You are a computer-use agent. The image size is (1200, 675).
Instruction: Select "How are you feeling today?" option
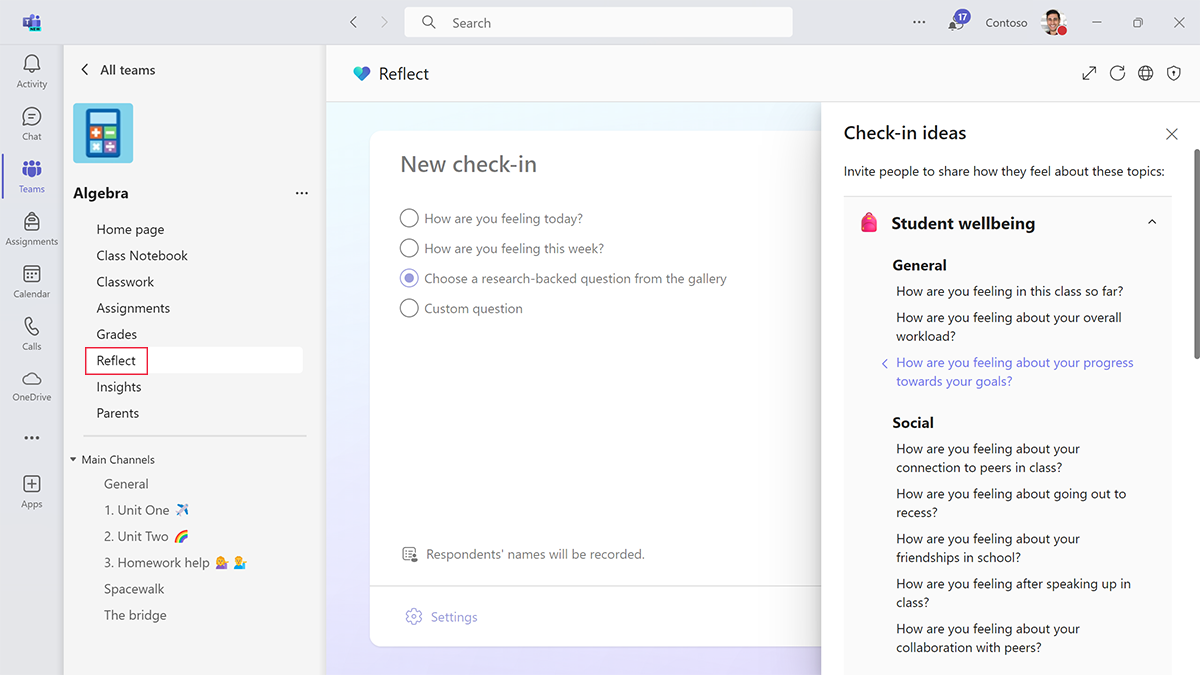pos(409,218)
